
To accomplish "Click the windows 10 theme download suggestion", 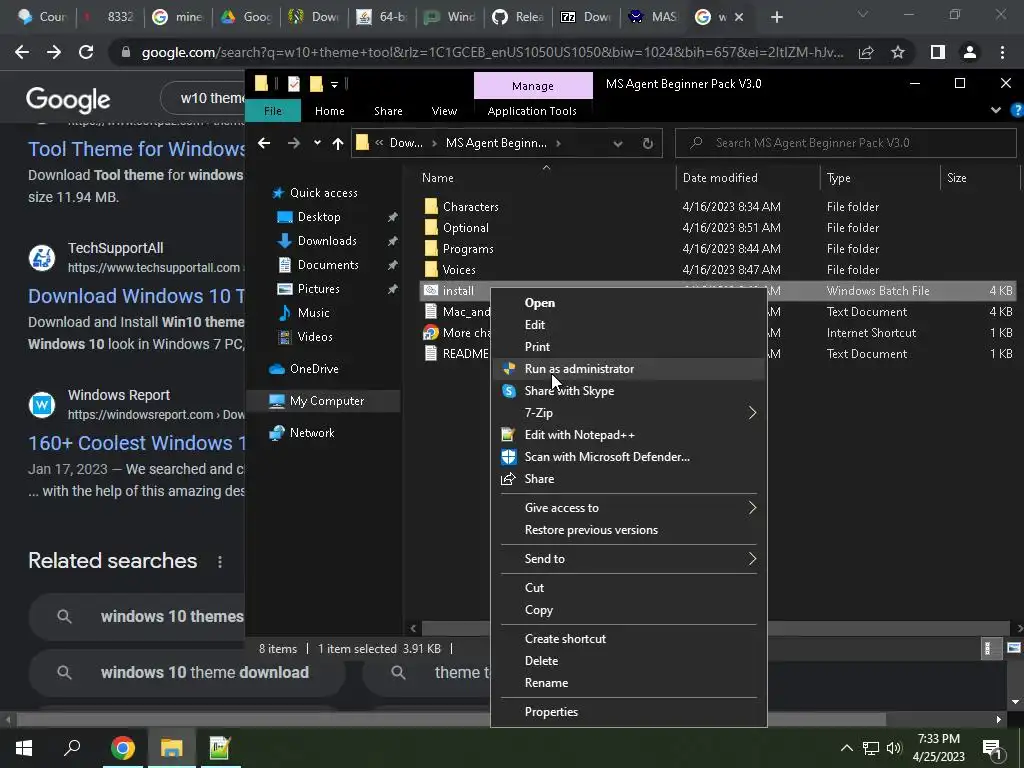I will [x=187, y=673].
